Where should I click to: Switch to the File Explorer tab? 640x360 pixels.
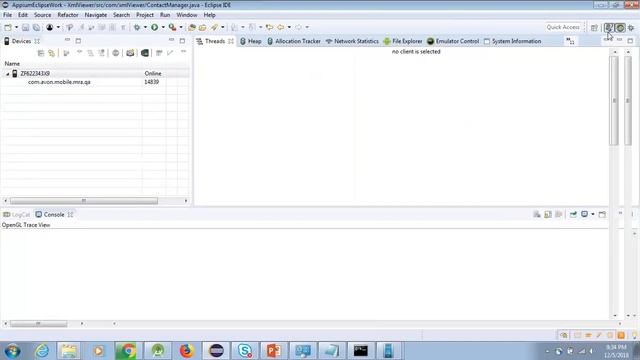tap(403, 41)
